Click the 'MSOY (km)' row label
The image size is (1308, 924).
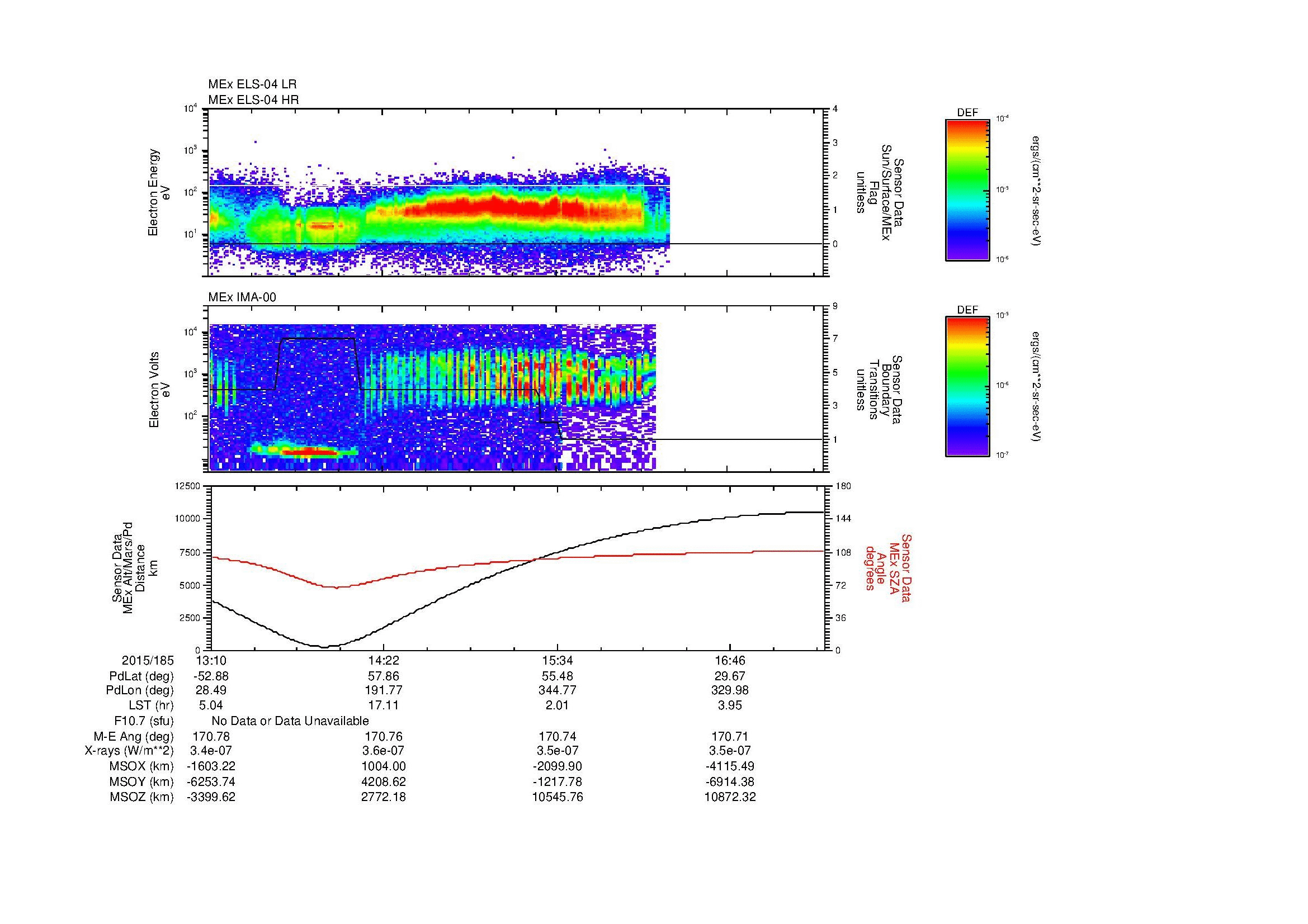pyautogui.click(x=141, y=781)
